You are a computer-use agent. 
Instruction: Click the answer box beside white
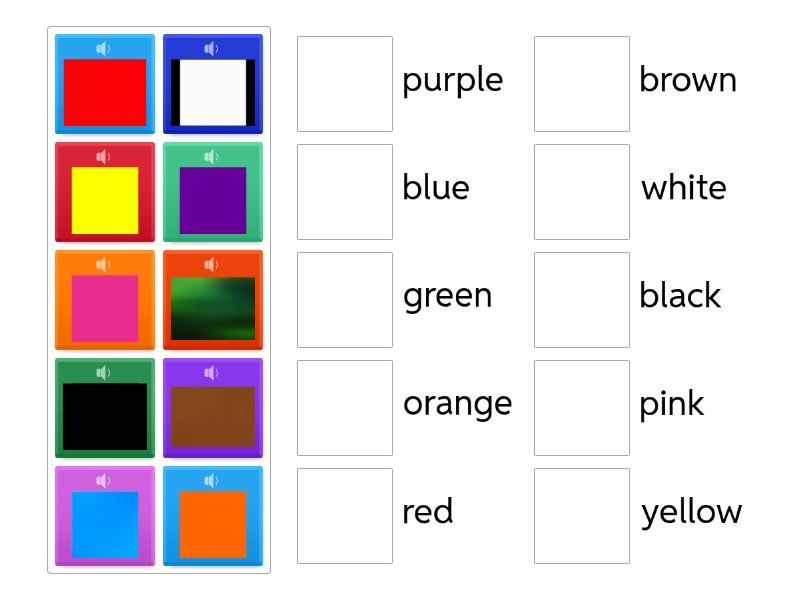click(x=582, y=192)
